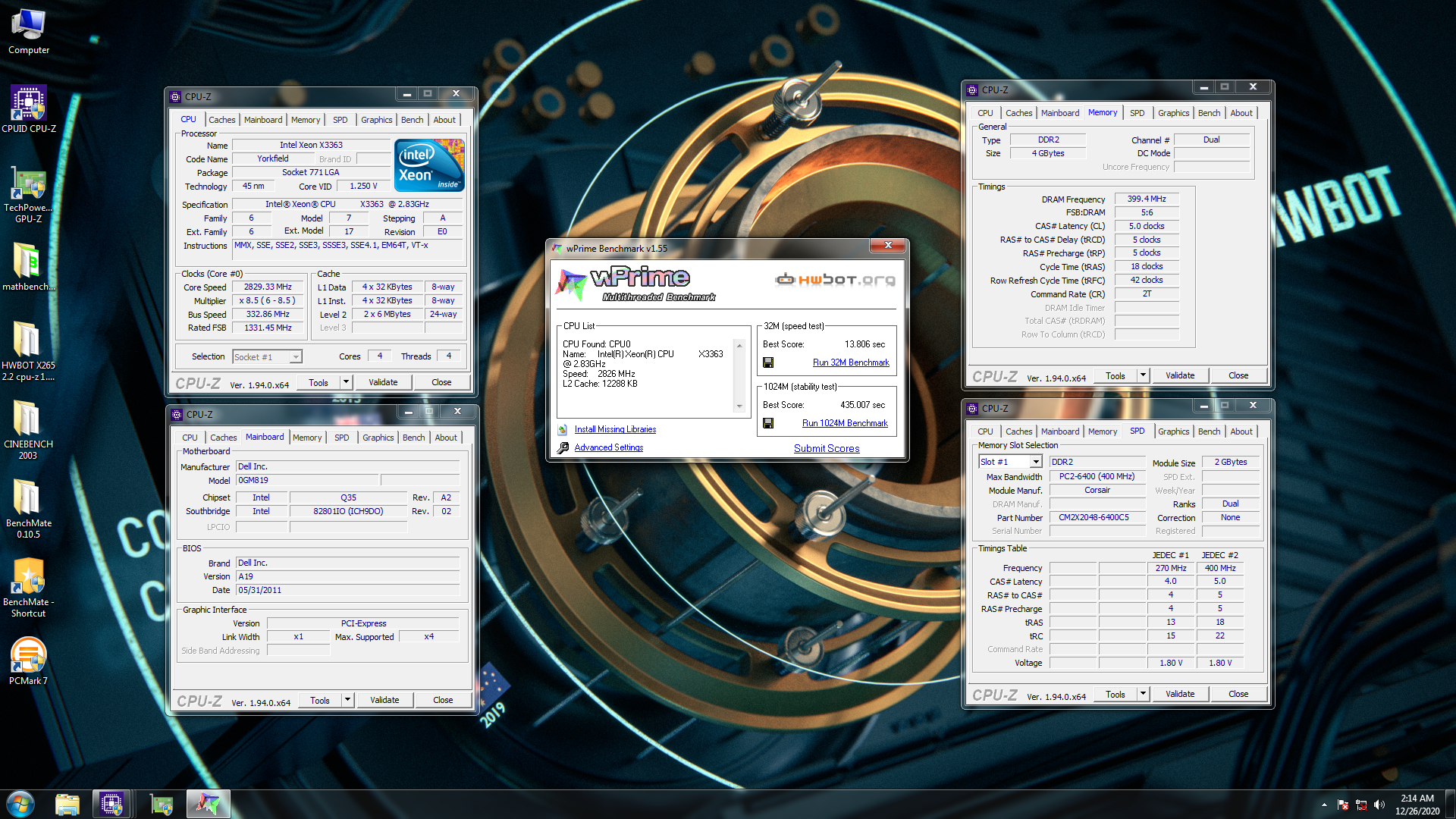
Task: Expand Tools arrow in CPU-Z CPU window
Action: [346, 382]
